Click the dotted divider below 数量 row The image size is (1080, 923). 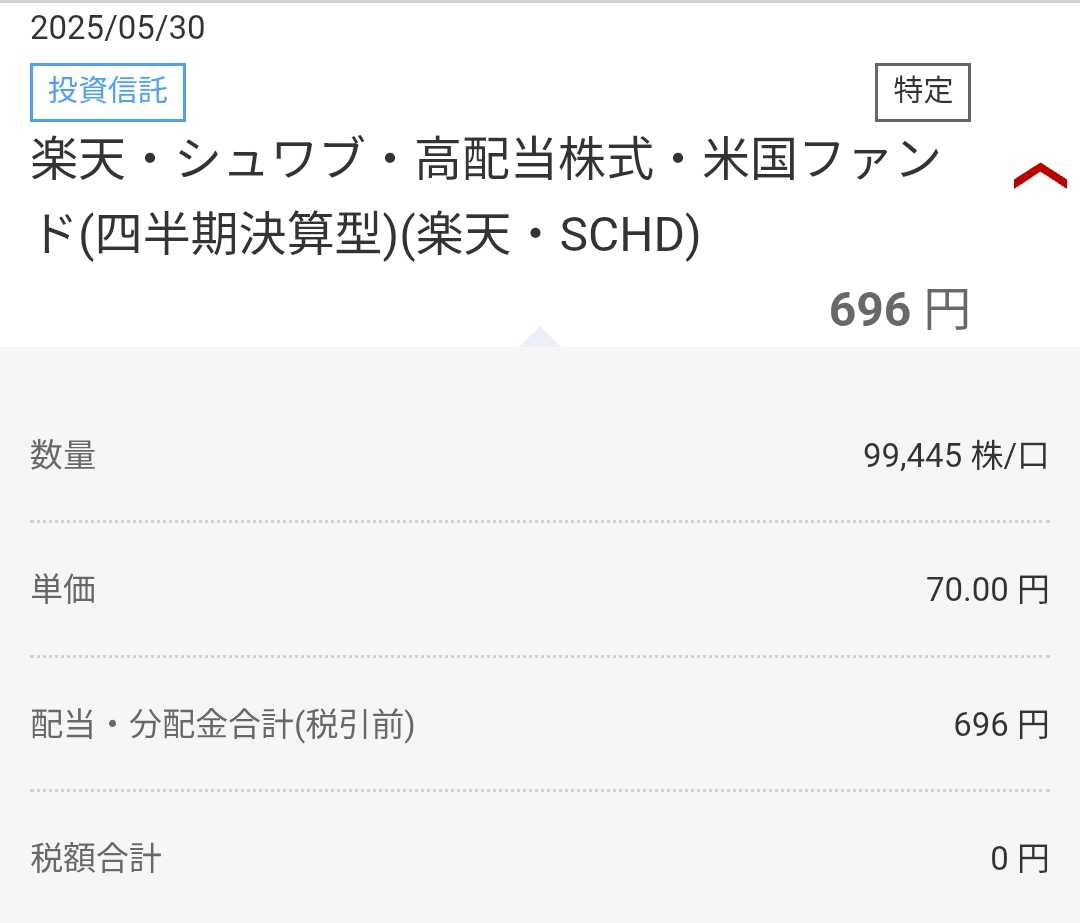(x=540, y=522)
